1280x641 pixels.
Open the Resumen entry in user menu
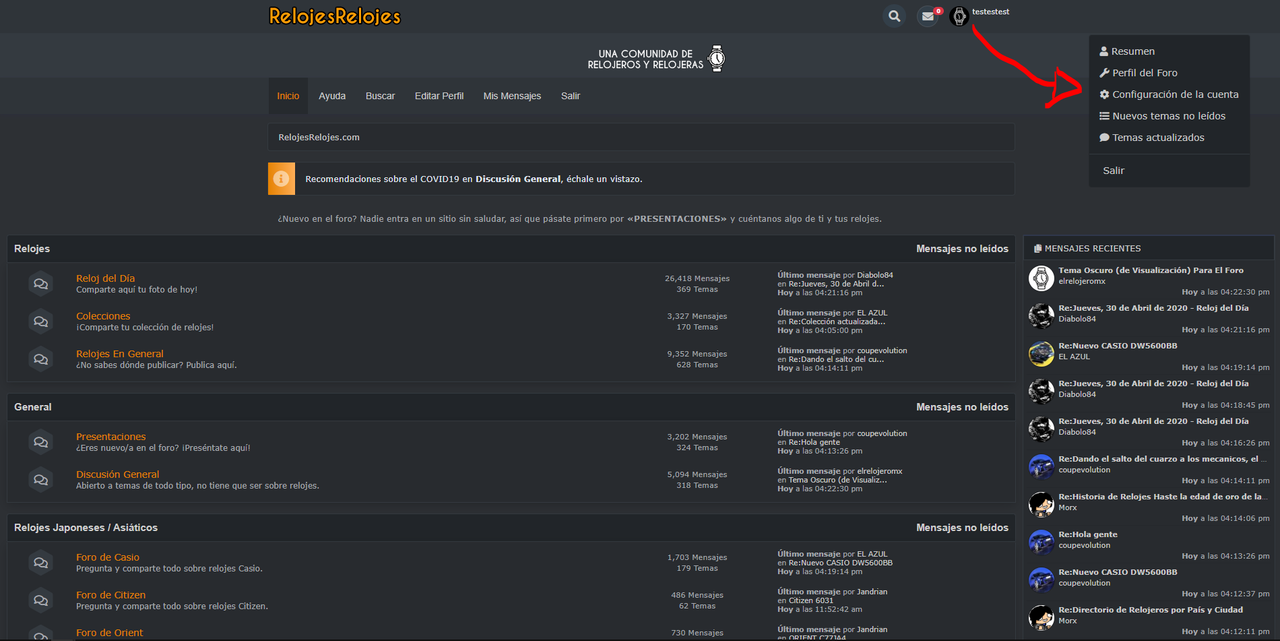click(x=1127, y=51)
